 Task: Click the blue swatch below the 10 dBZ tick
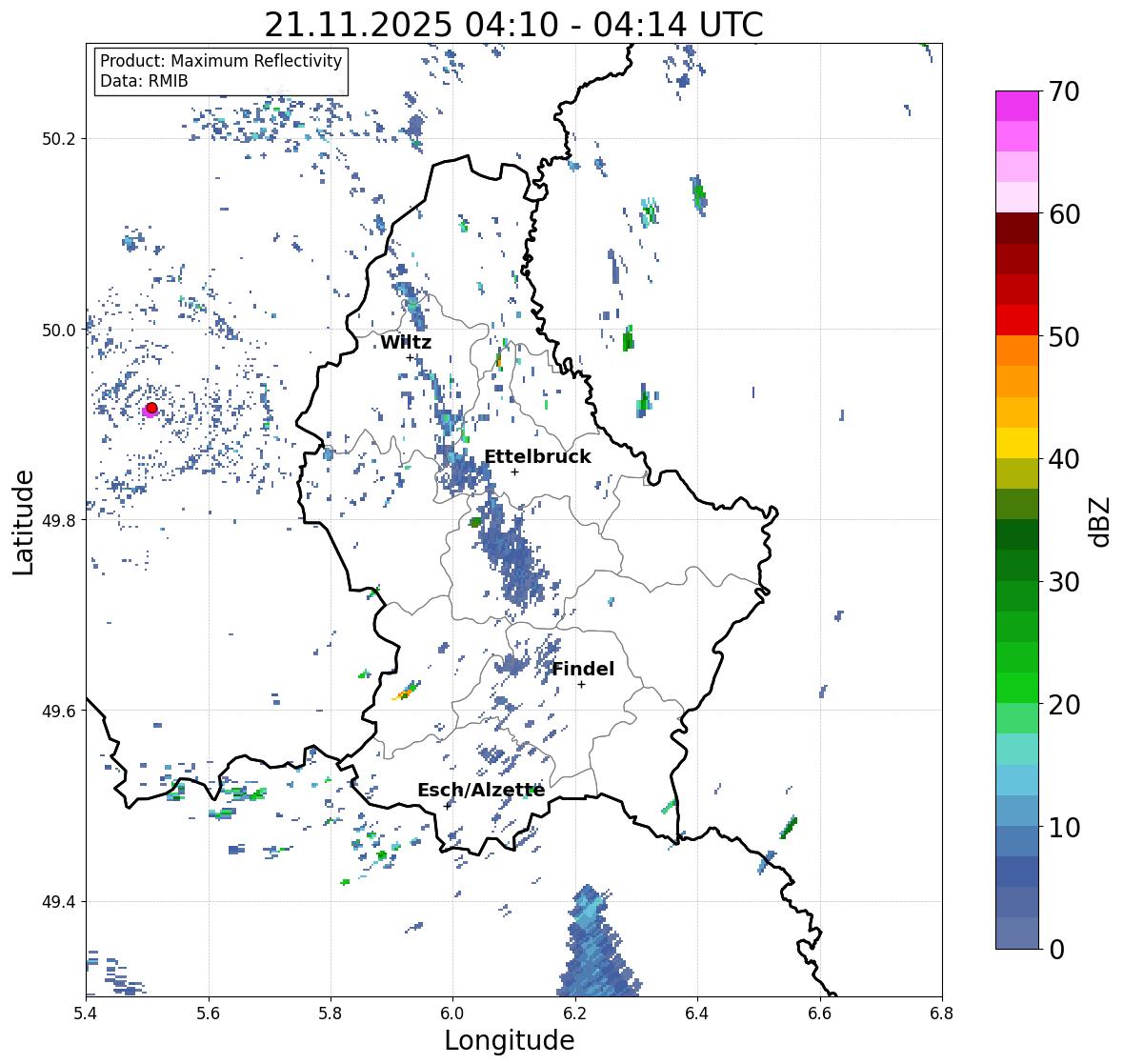pos(1017,840)
